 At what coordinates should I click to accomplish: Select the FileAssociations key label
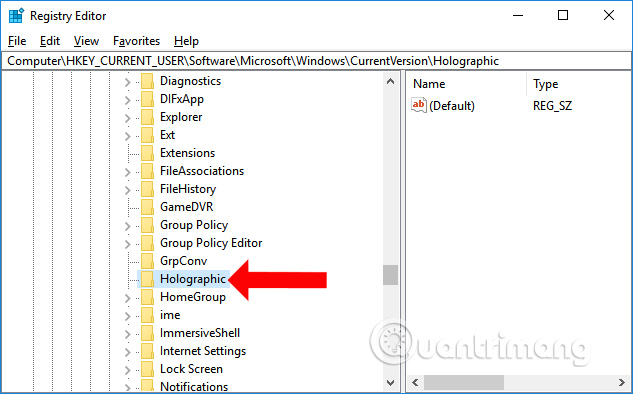[x=202, y=171]
